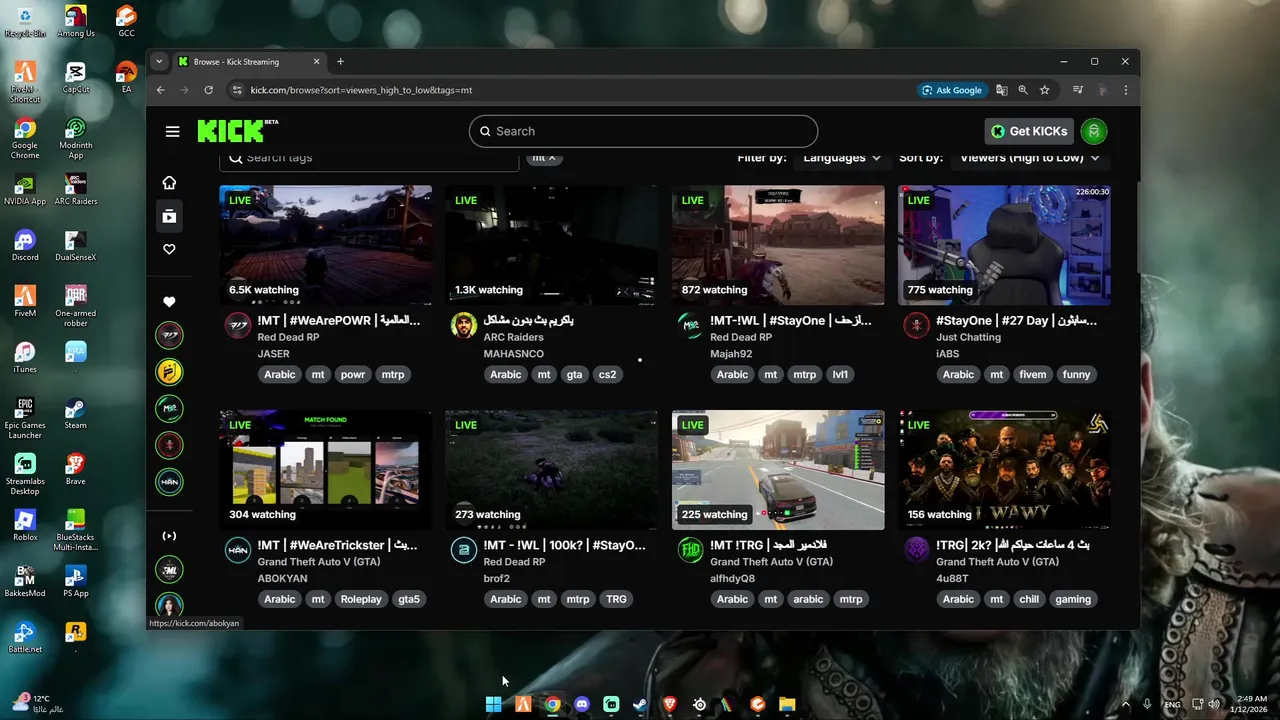
Task: Open the BakkesMod desktop icon
Action: click(x=25, y=582)
